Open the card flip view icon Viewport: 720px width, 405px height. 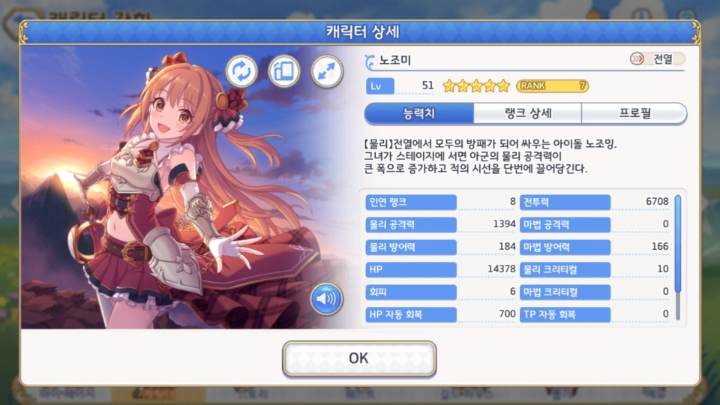point(284,71)
